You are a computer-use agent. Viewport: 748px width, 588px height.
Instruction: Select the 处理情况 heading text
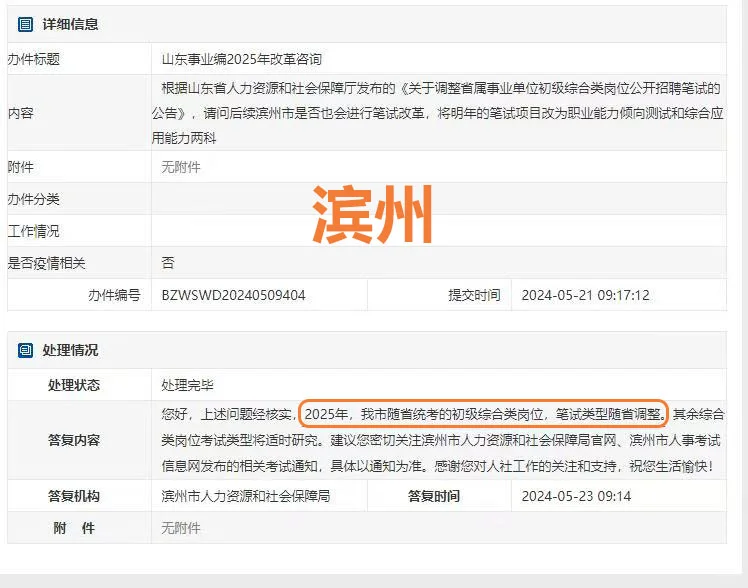tap(70, 350)
